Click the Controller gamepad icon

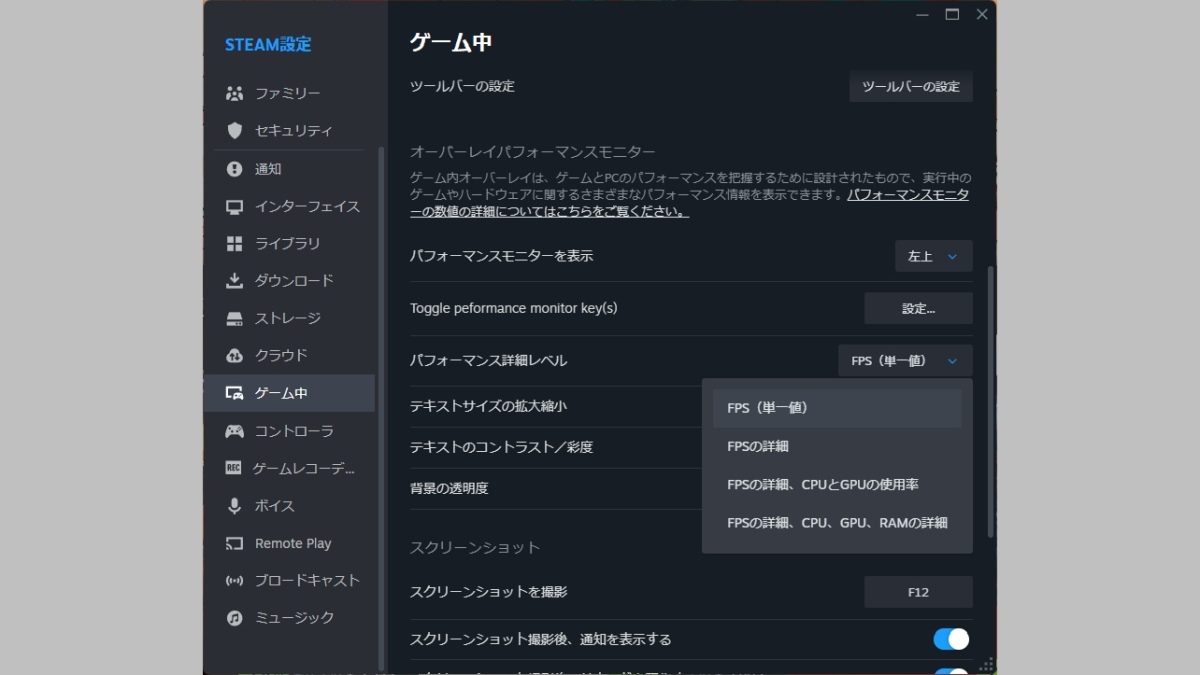[x=235, y=431]
